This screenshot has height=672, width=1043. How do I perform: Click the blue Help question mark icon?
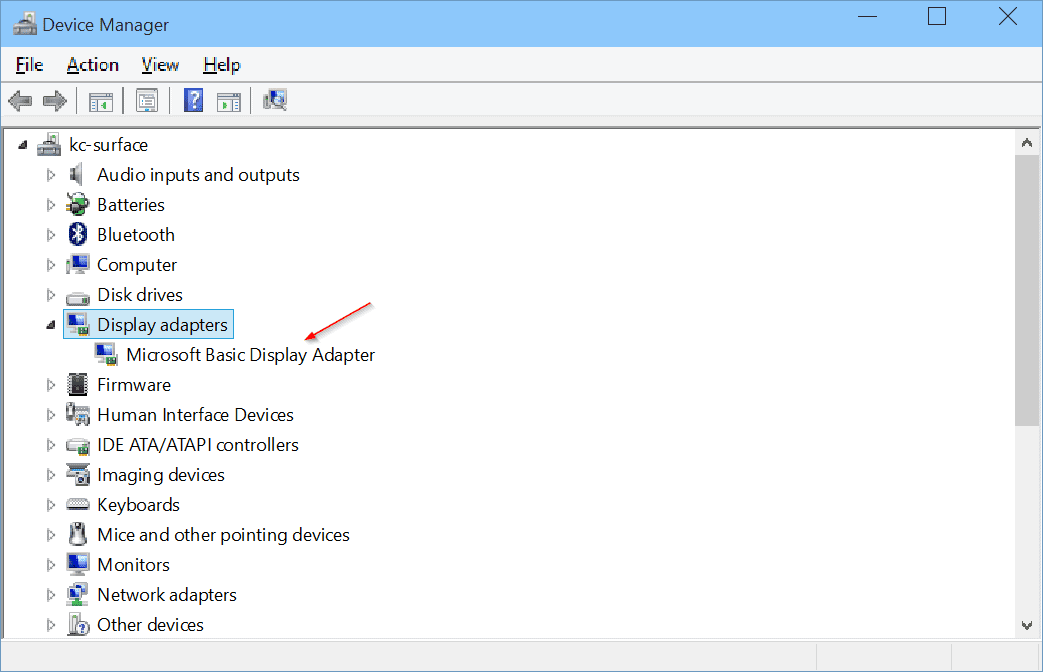[194, 101]
